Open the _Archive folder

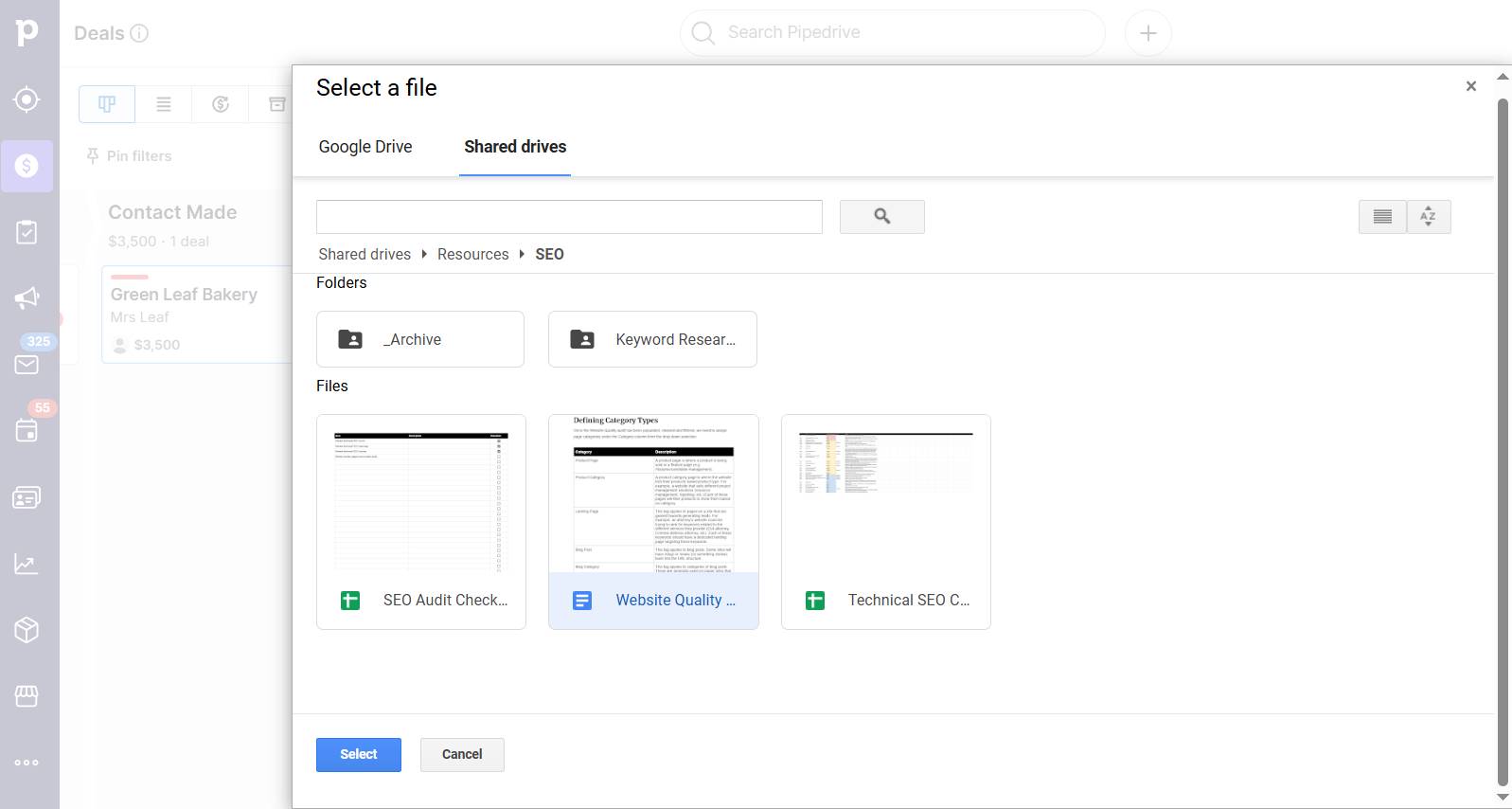[420, 339]
